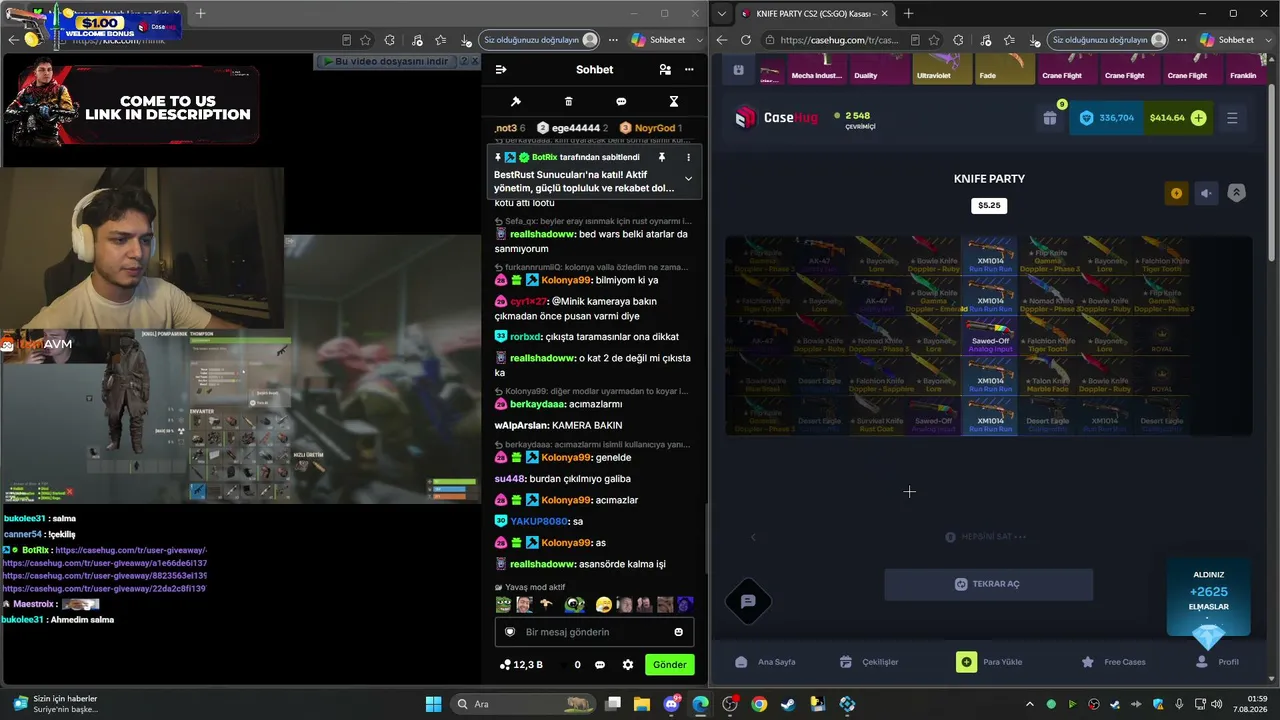Screen dimensions: 1280x720
Task: Click the TEKRAR AÇ button
Action: pos(988,584)
